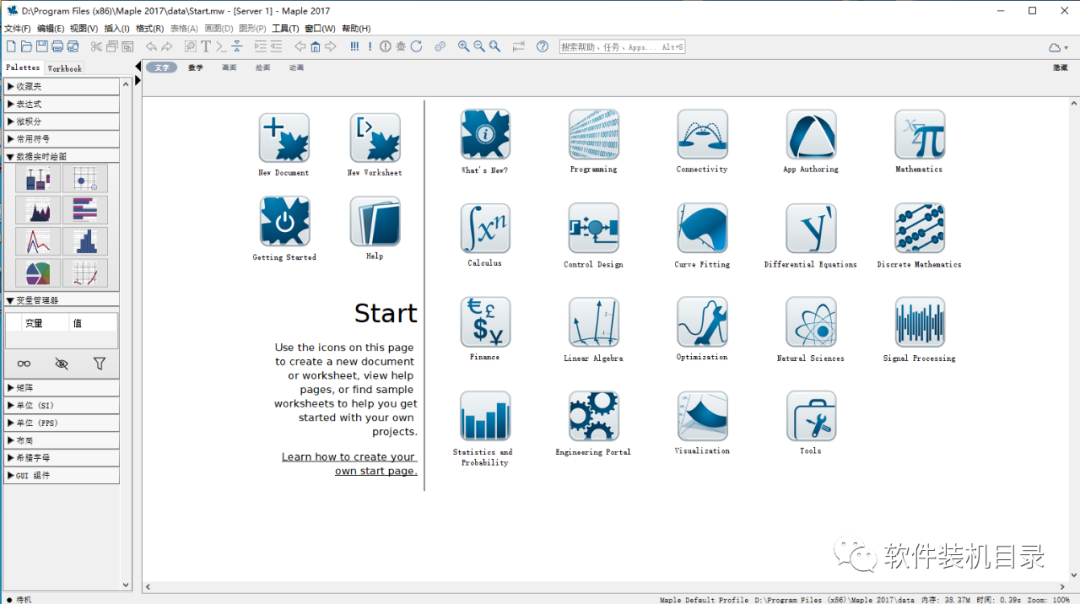Click the cloud icon at toolbar right
Screen dimensions: 1080x604
tap(1055, 48)
